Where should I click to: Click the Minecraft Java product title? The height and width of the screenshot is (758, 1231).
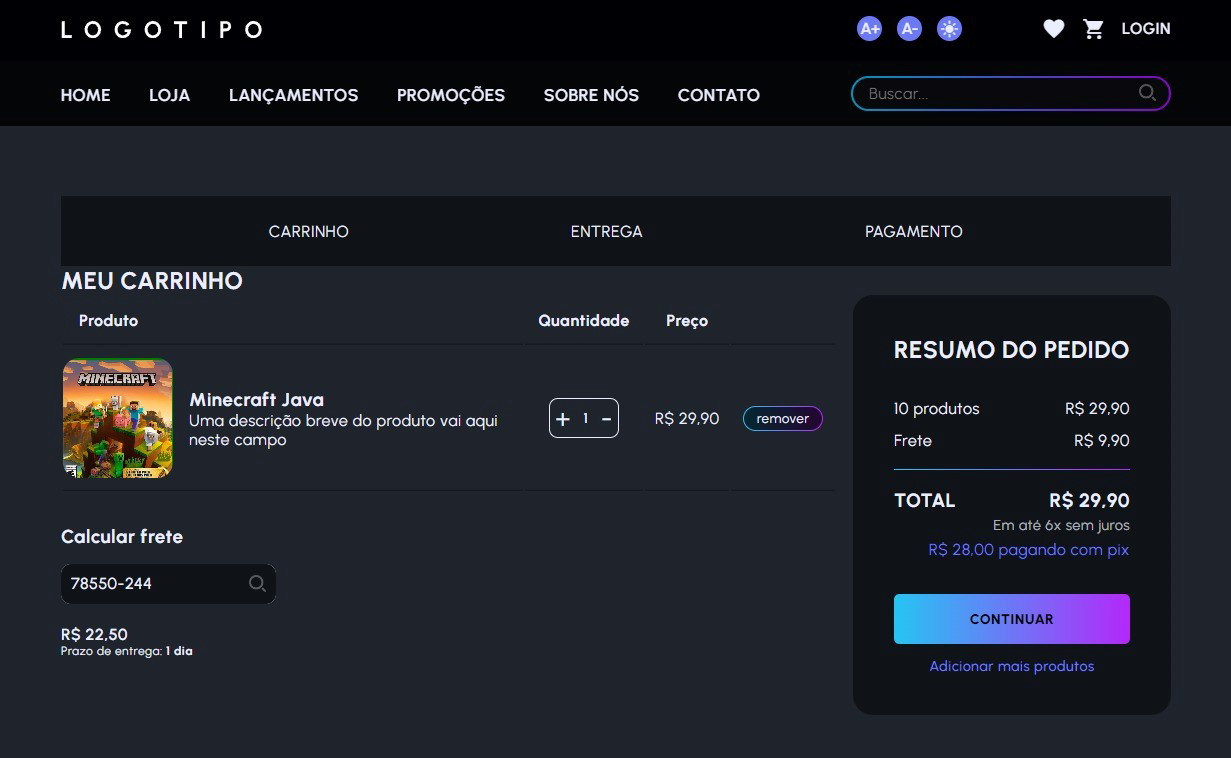pos(257,400)
